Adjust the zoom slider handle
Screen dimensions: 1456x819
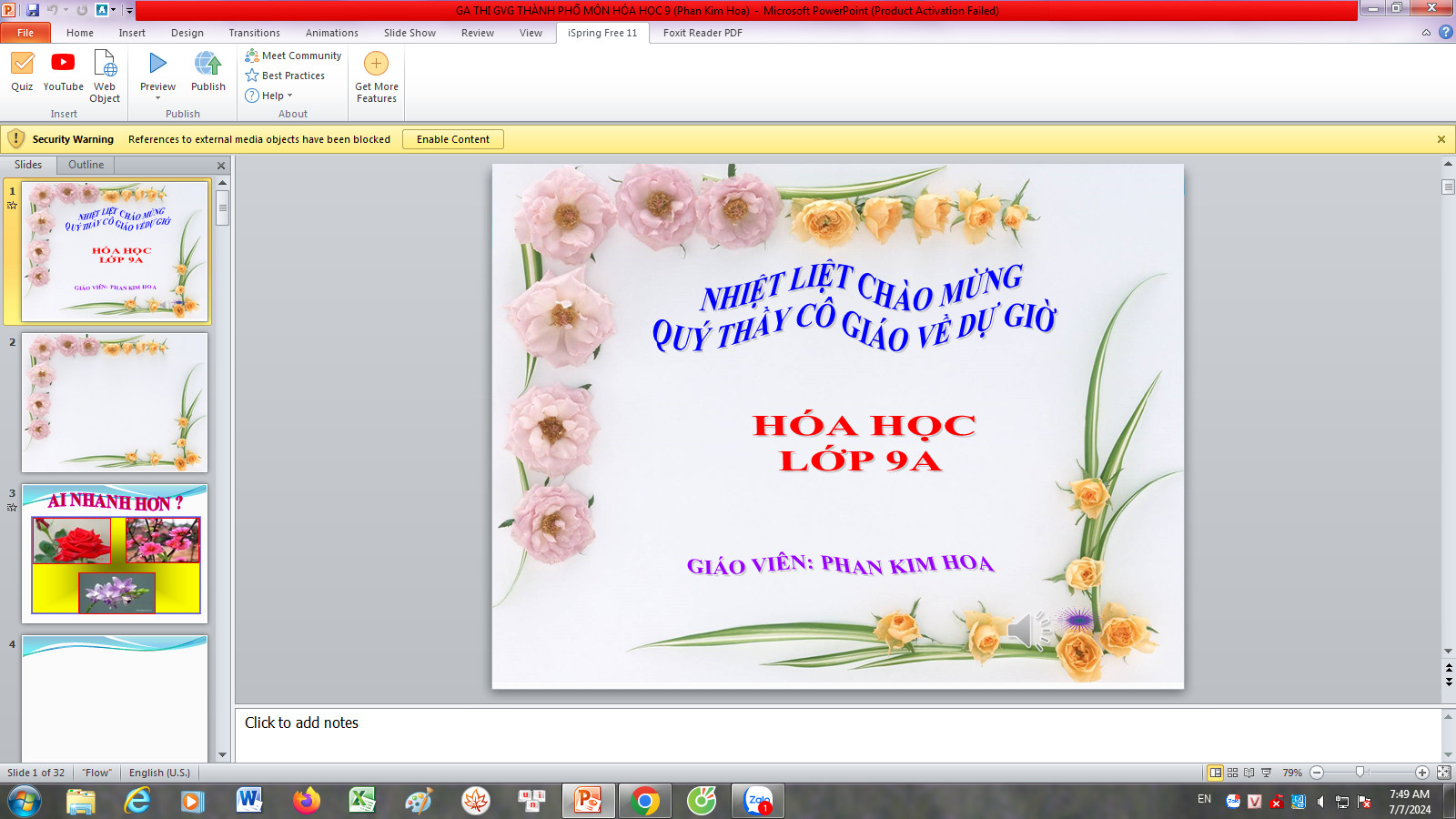(1360, 773)
